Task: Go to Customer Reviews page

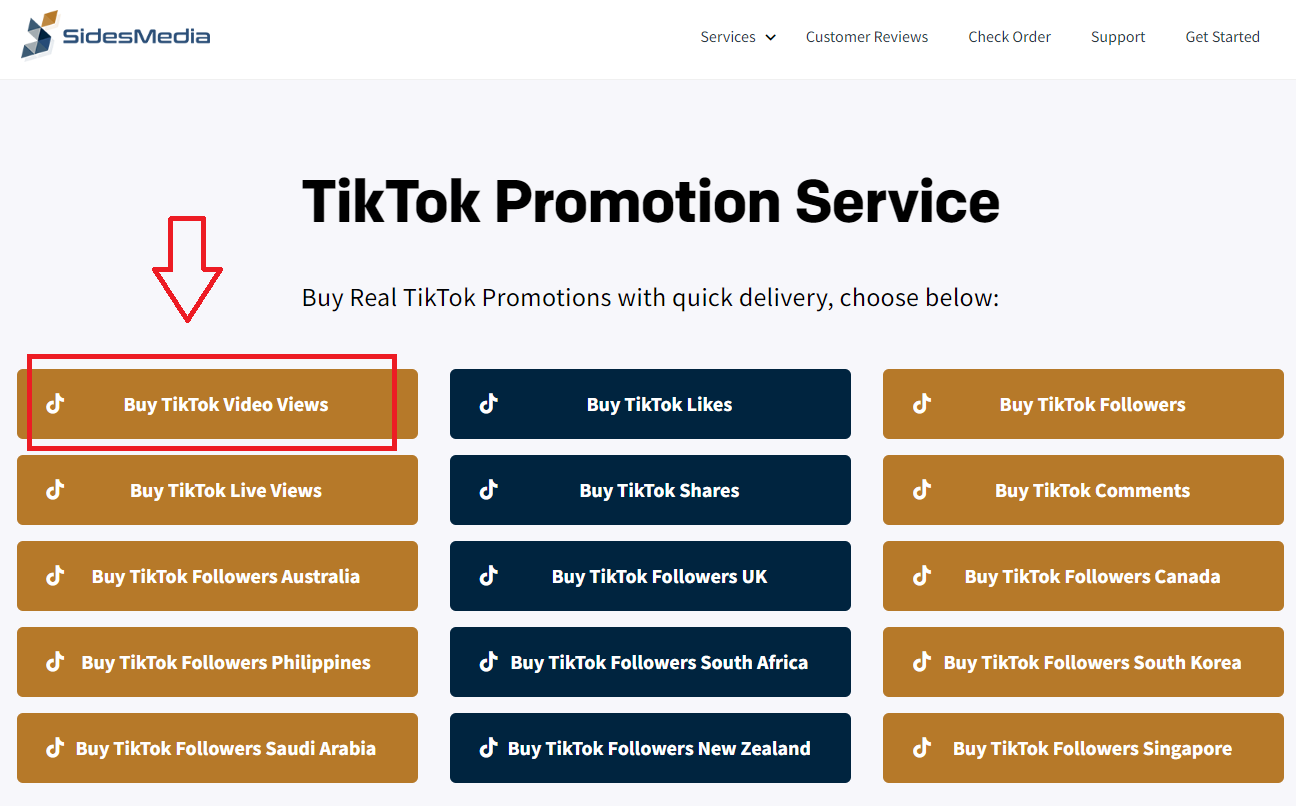Action: click(x=867, y=37)
